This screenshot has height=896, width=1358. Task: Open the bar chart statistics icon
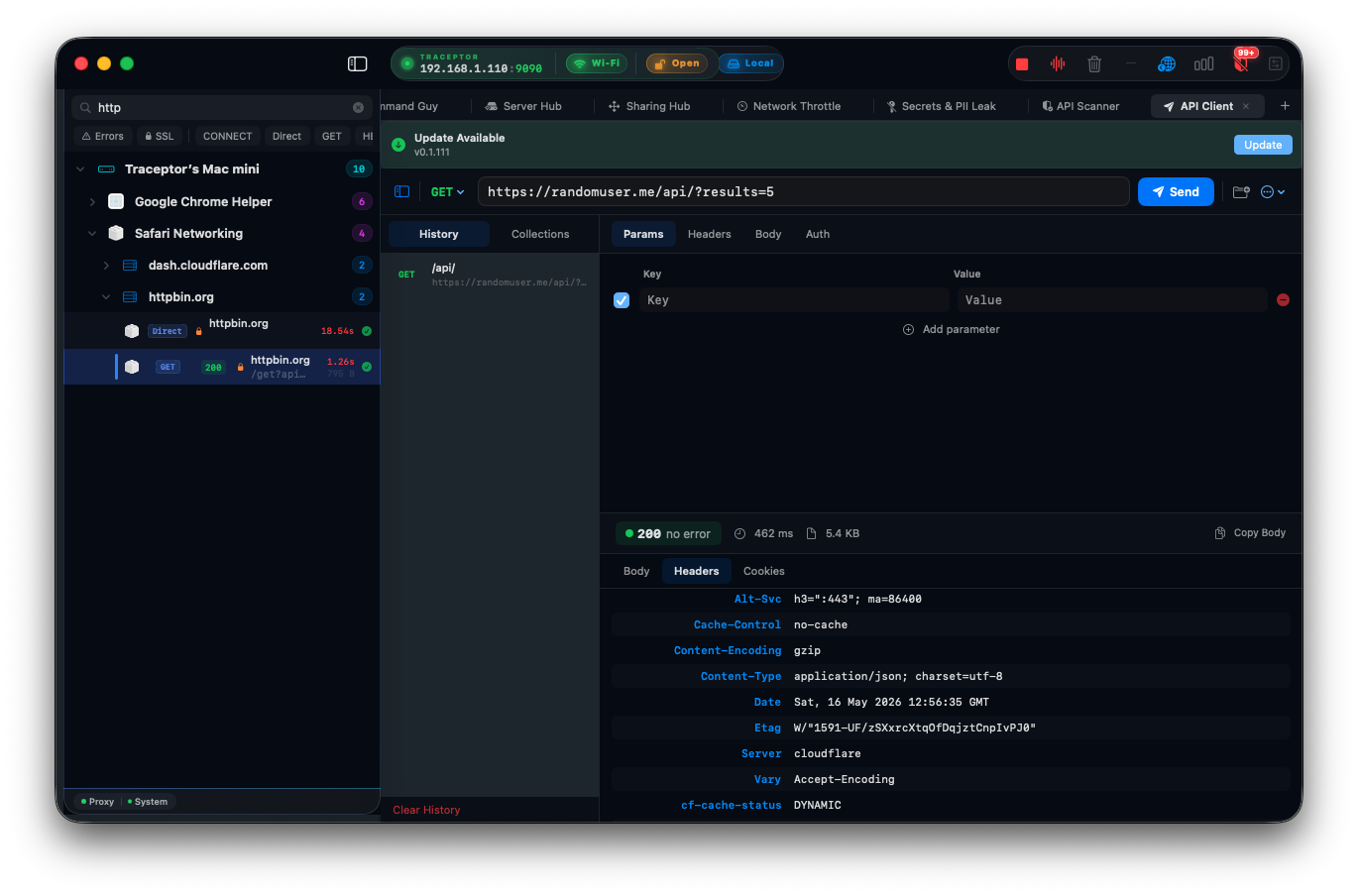[x=1203, y=63]
